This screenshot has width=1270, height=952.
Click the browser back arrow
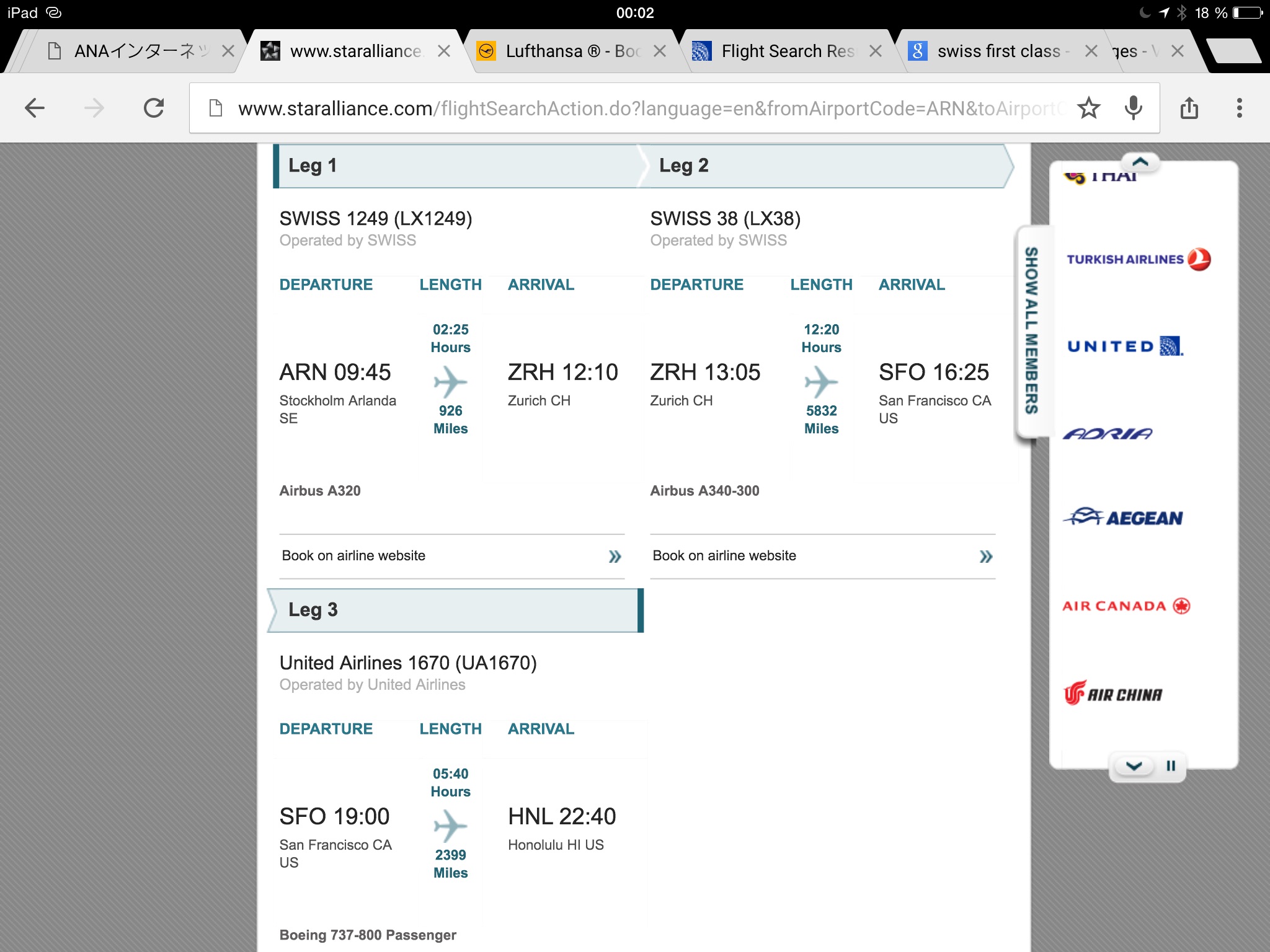pyautogui.click(x=35, y=108)
